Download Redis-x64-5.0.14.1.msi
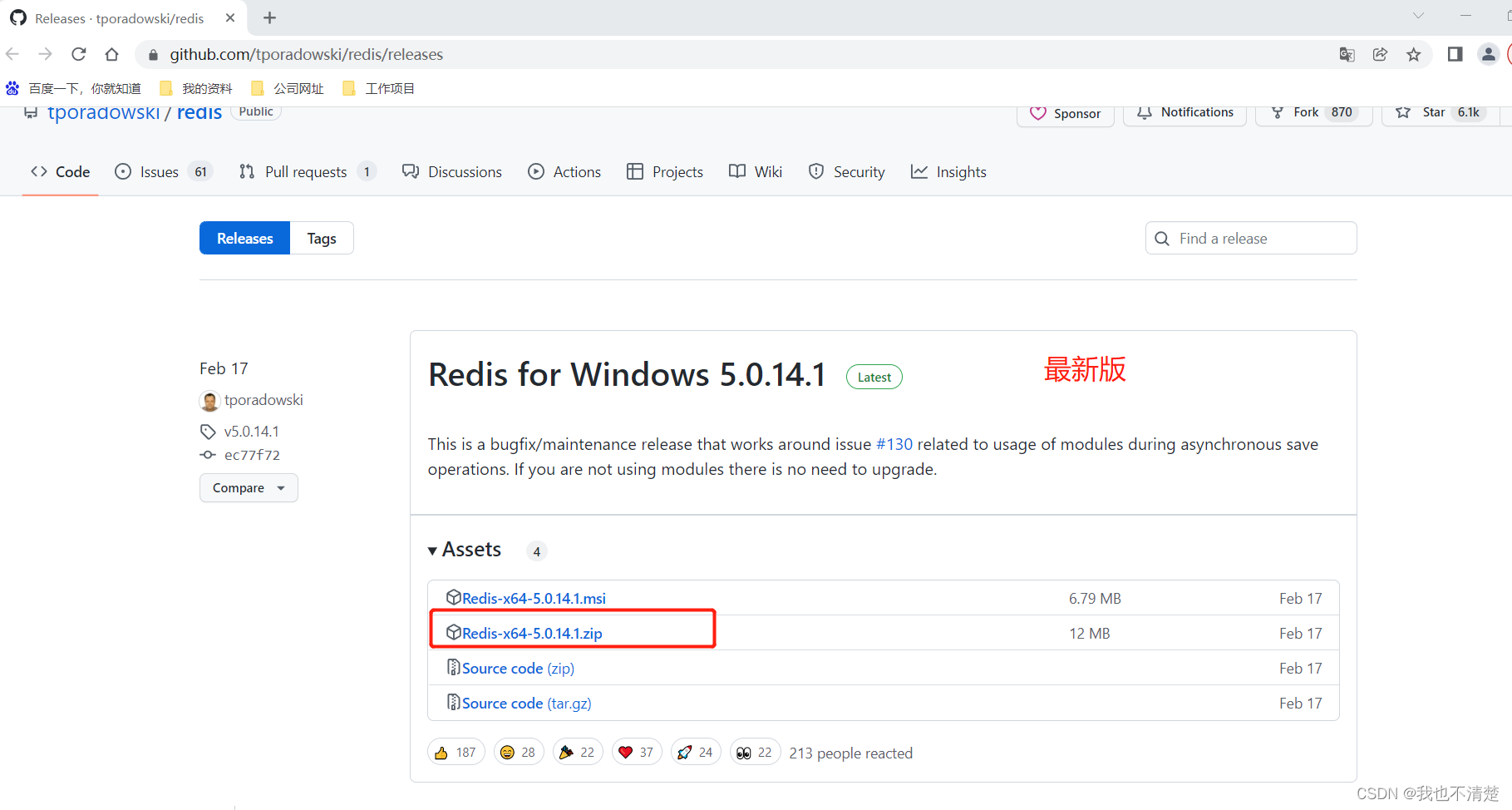 coord(534,598)
